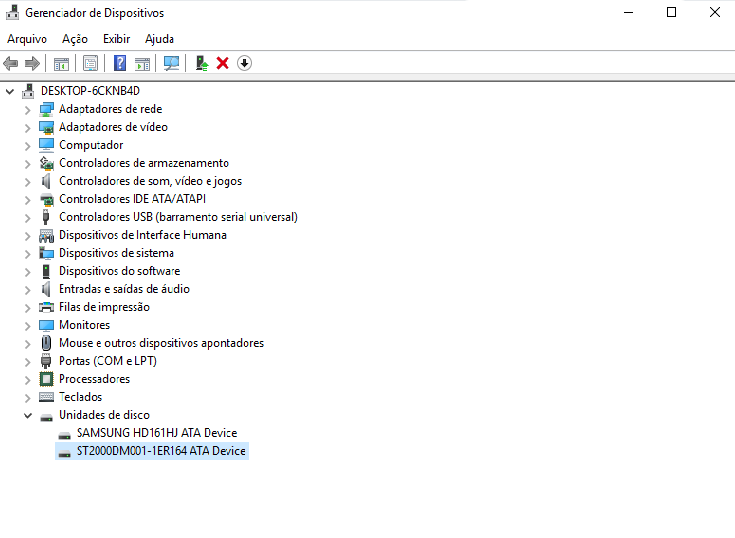Show or hide the console tree button
This screenshot has height=538, width=735.
tap(61, 63)
